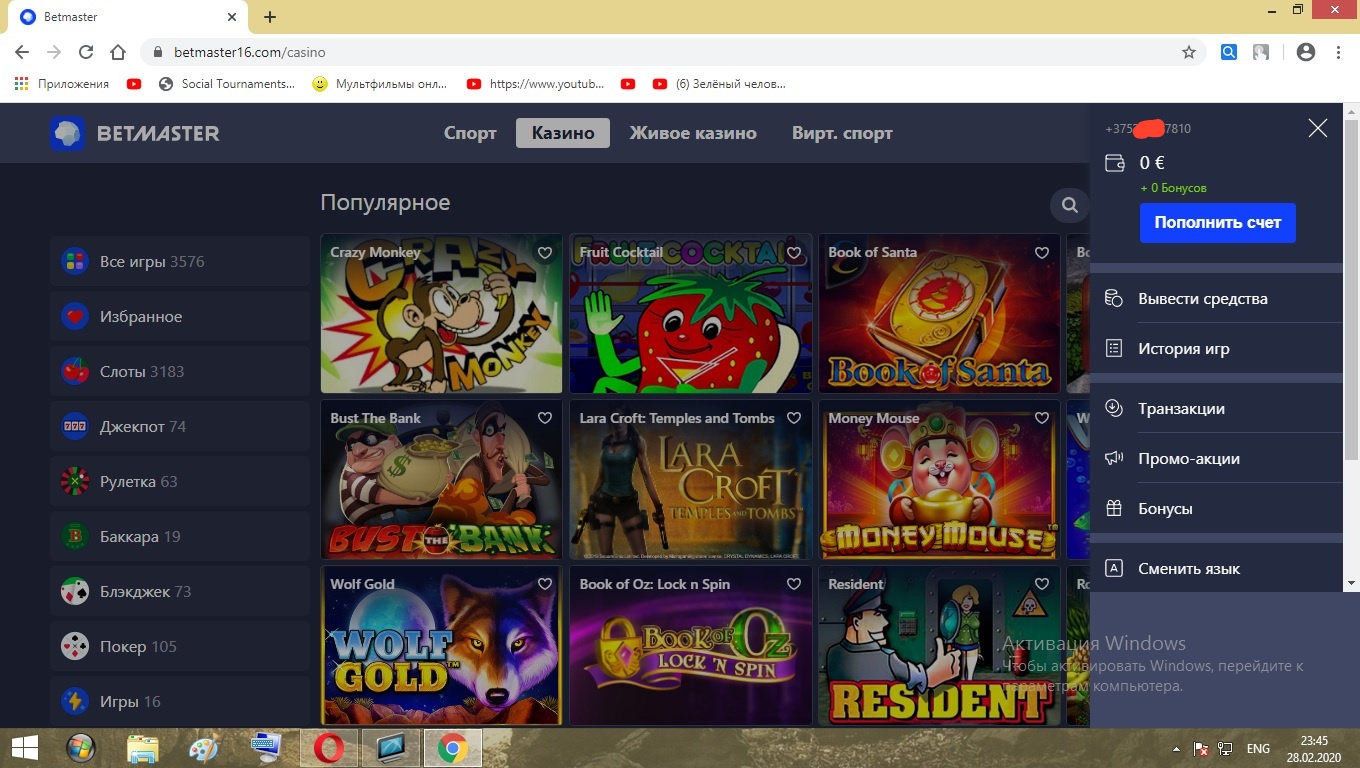The height and width of the screenshot is (768, 1360).
Task: Open Chrome profile avatar icon
Action: click(1305, 52)
